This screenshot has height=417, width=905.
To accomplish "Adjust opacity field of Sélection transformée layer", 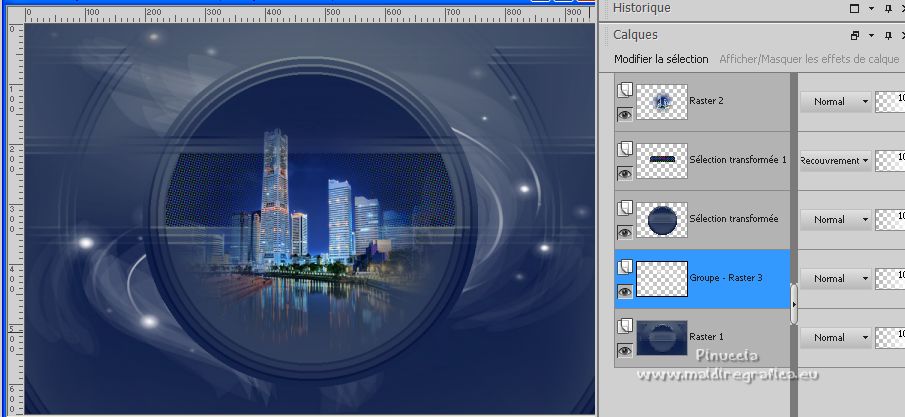I will [890, 219].
